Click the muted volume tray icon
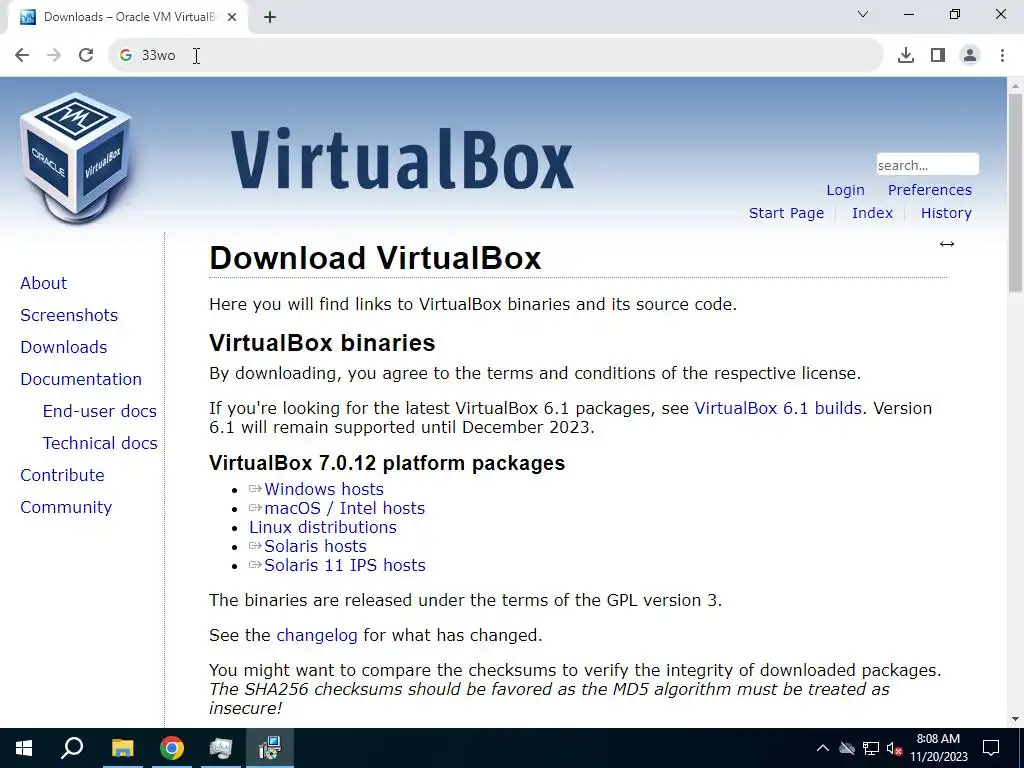This screenshot has width=1024, height=768. coord(894,748)
